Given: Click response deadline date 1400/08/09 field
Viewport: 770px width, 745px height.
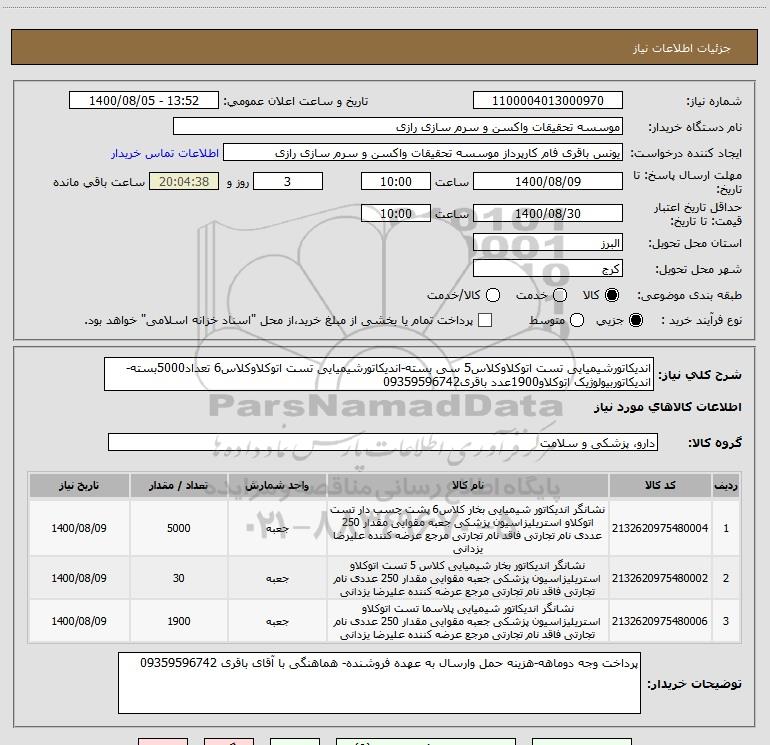Looking at the screenshot, I should pyautogui.click(x=548, y=181).
